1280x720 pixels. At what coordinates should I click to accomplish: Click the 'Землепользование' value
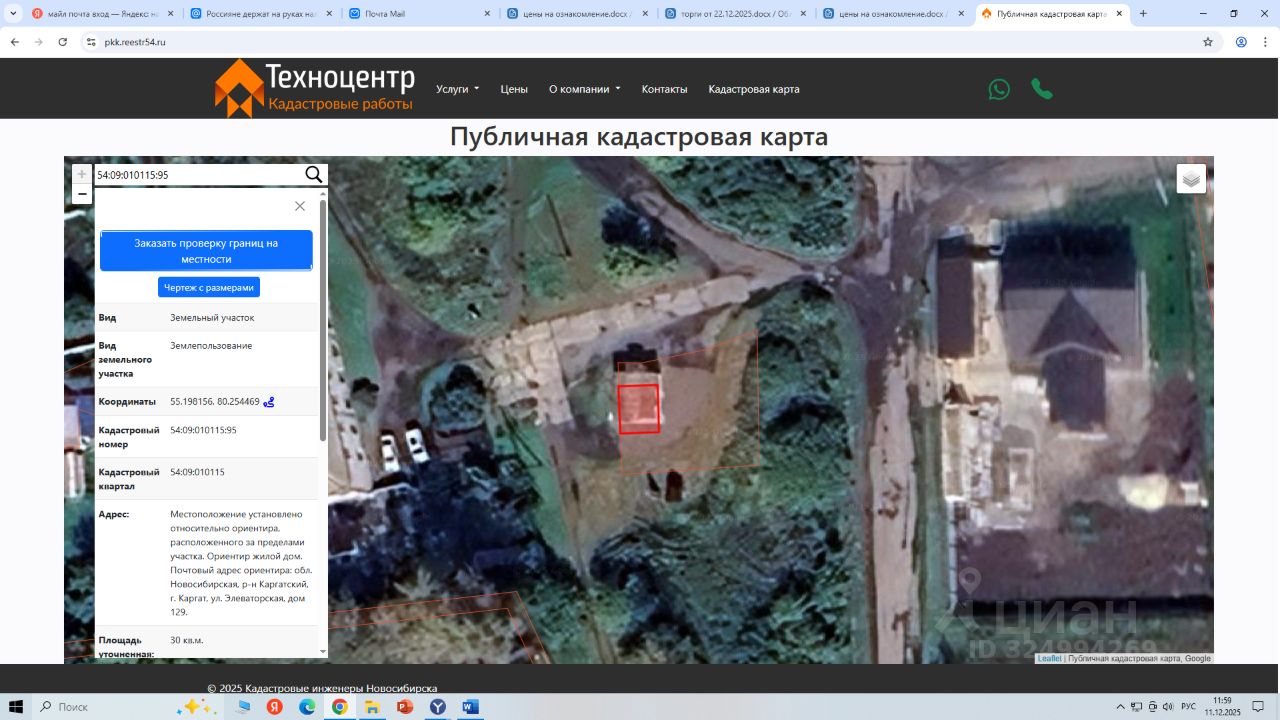(x=211, y=345)
